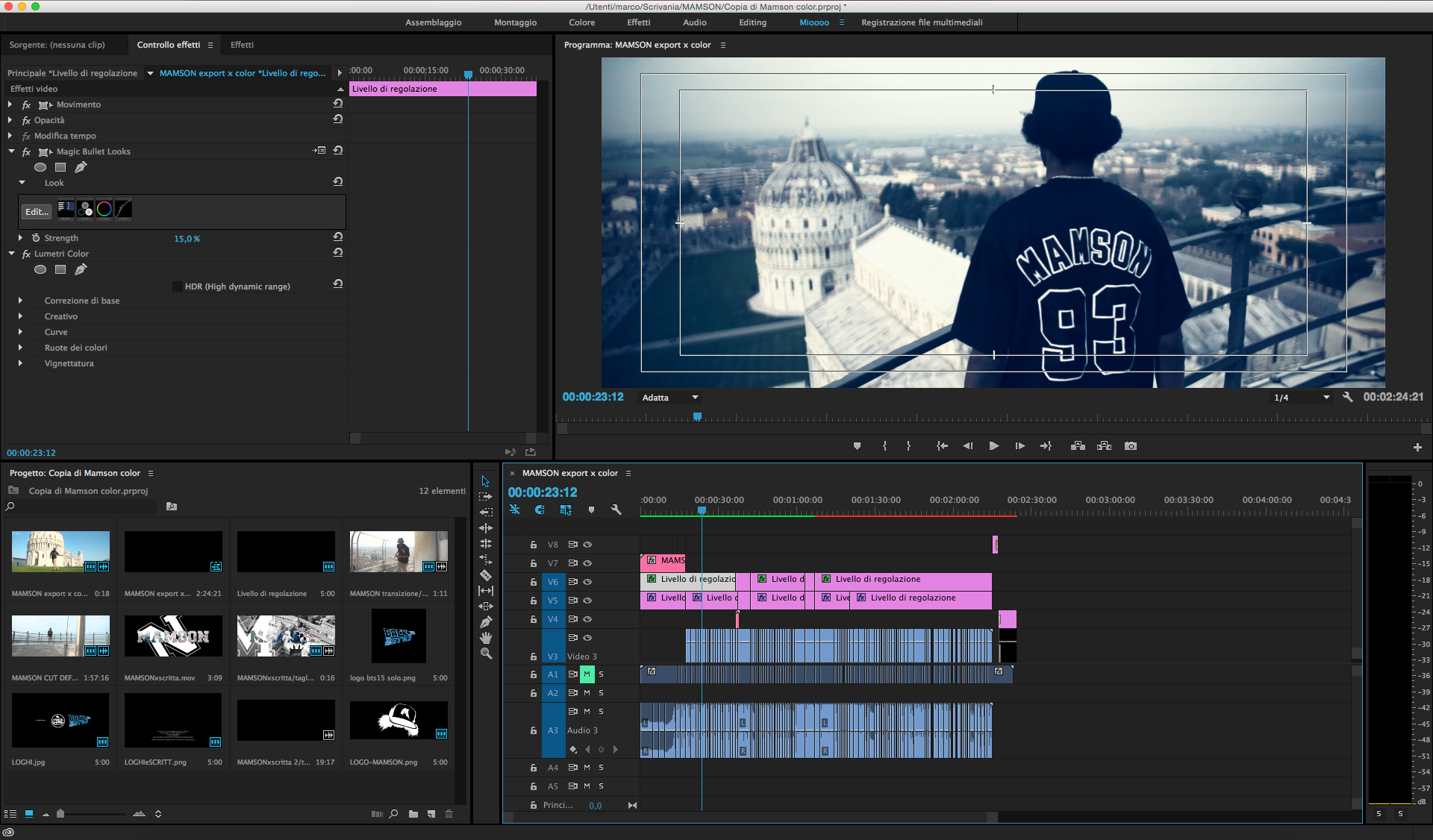Step forward one frame in Program monitor
Viewport: 1433px width, 840px height.
pyautogui.click(x=1020, y=446)
